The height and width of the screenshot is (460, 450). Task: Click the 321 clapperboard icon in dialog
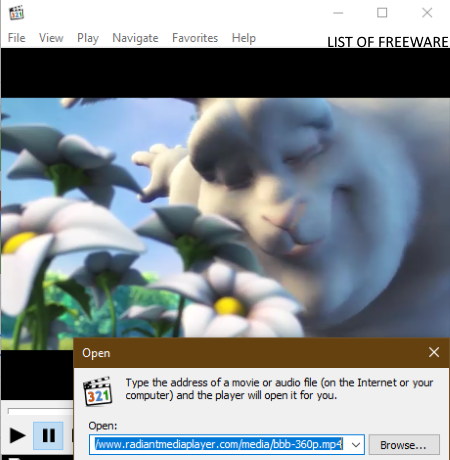(x=98, y=391)
